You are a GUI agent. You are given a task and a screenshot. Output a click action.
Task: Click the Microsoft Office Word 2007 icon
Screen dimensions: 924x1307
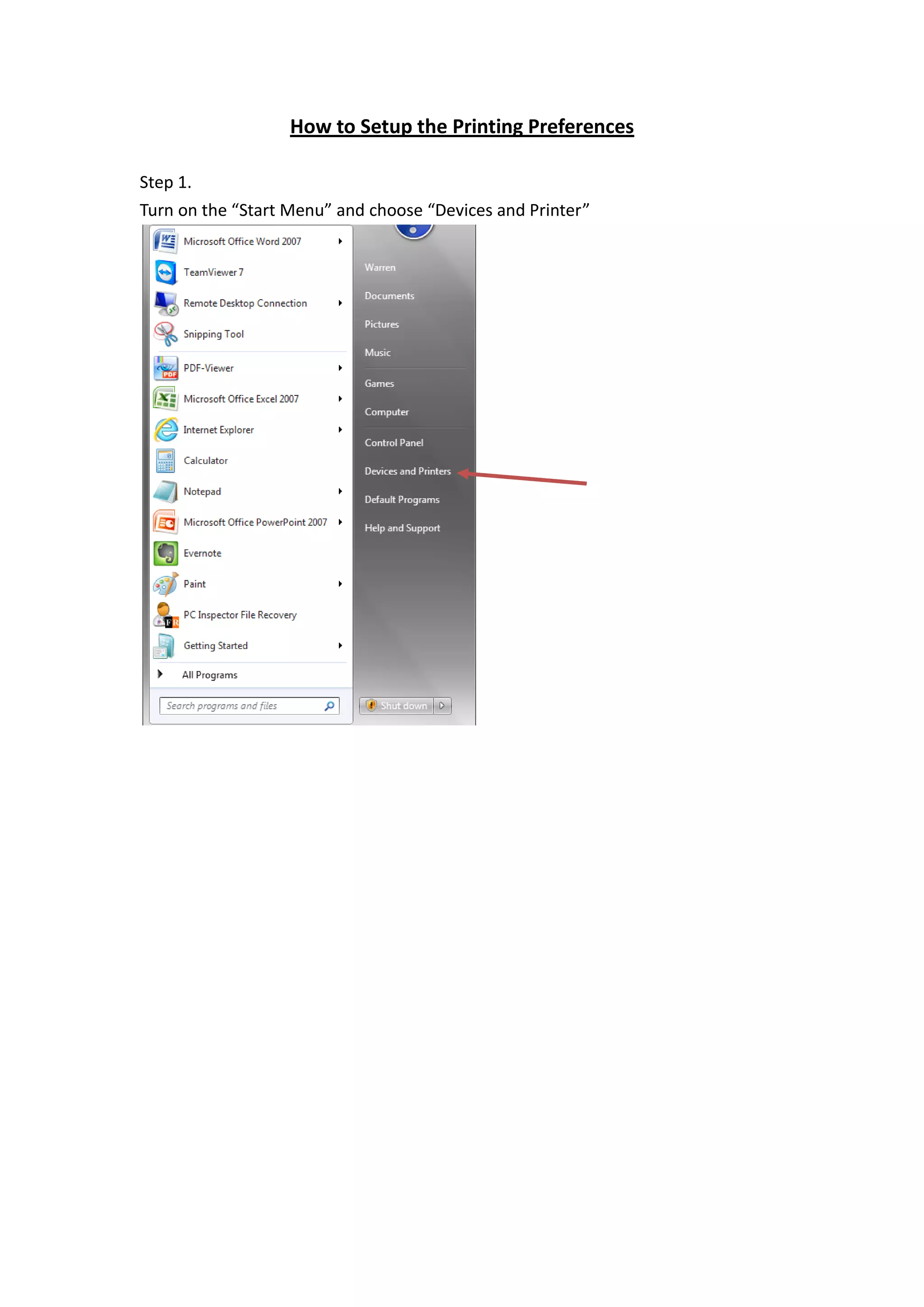click(x=166, y=241)
